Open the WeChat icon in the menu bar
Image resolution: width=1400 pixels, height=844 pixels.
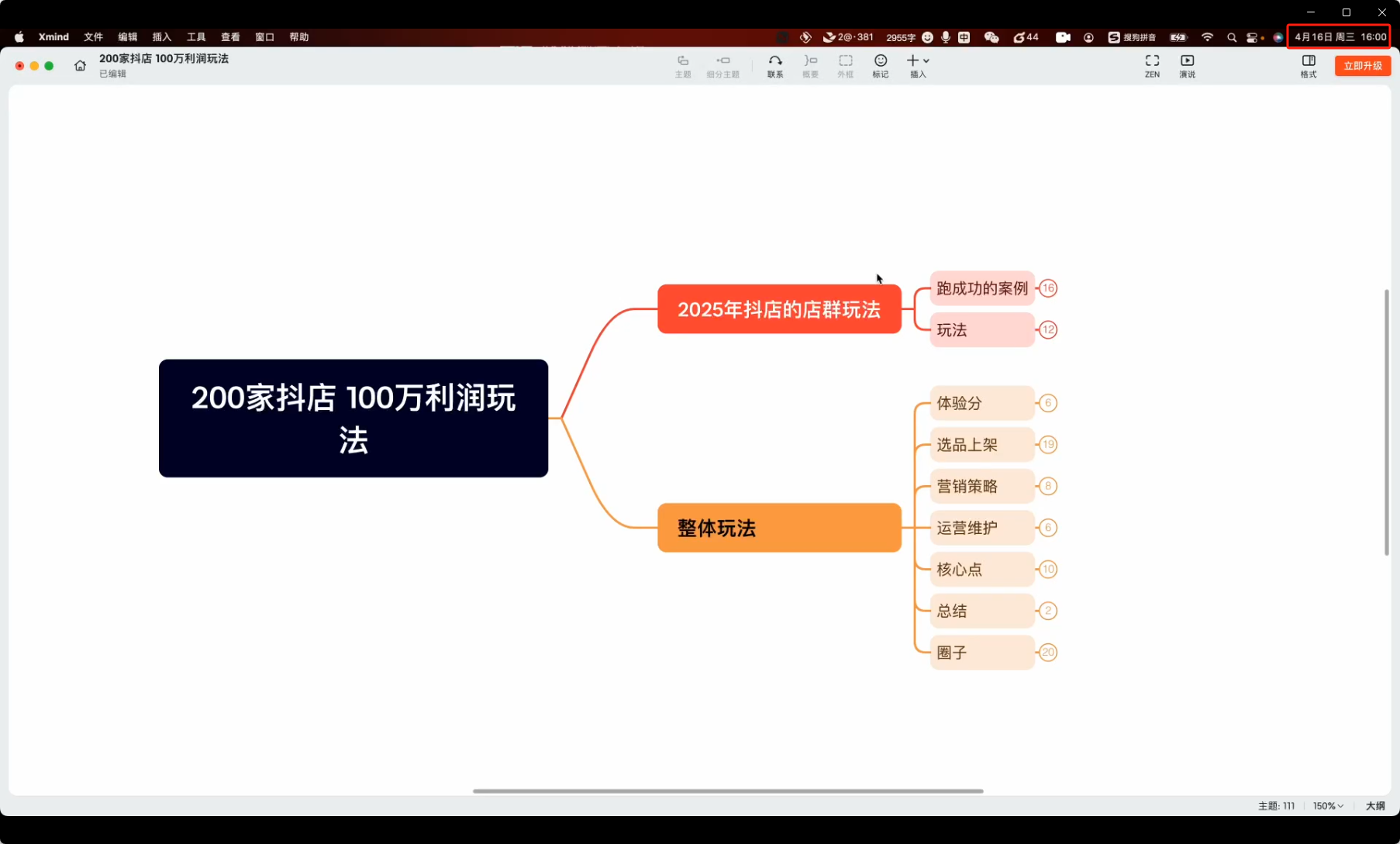(x=991, y=37)
